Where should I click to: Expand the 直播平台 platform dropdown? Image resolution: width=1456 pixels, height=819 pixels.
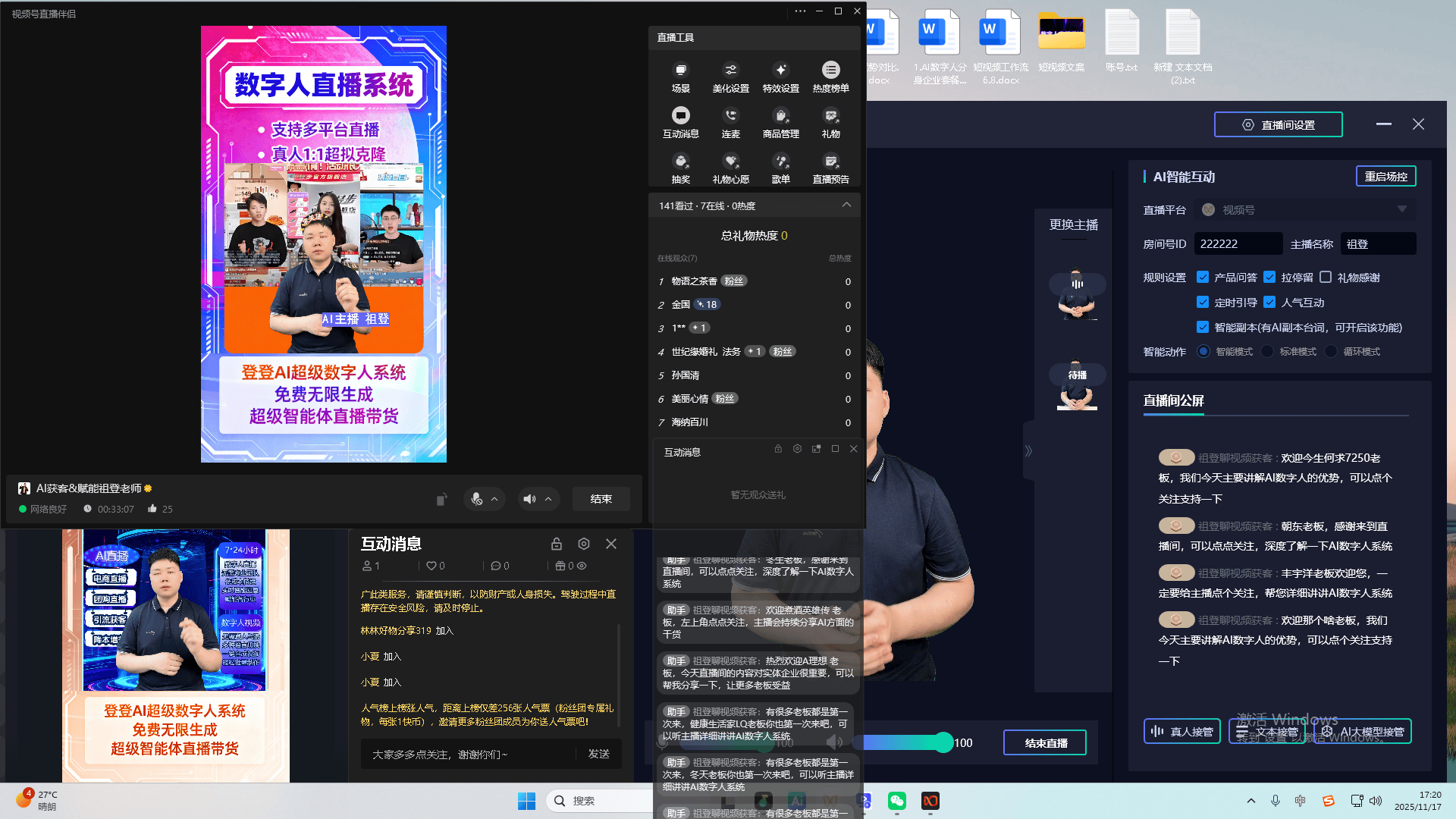[1401, 209]
